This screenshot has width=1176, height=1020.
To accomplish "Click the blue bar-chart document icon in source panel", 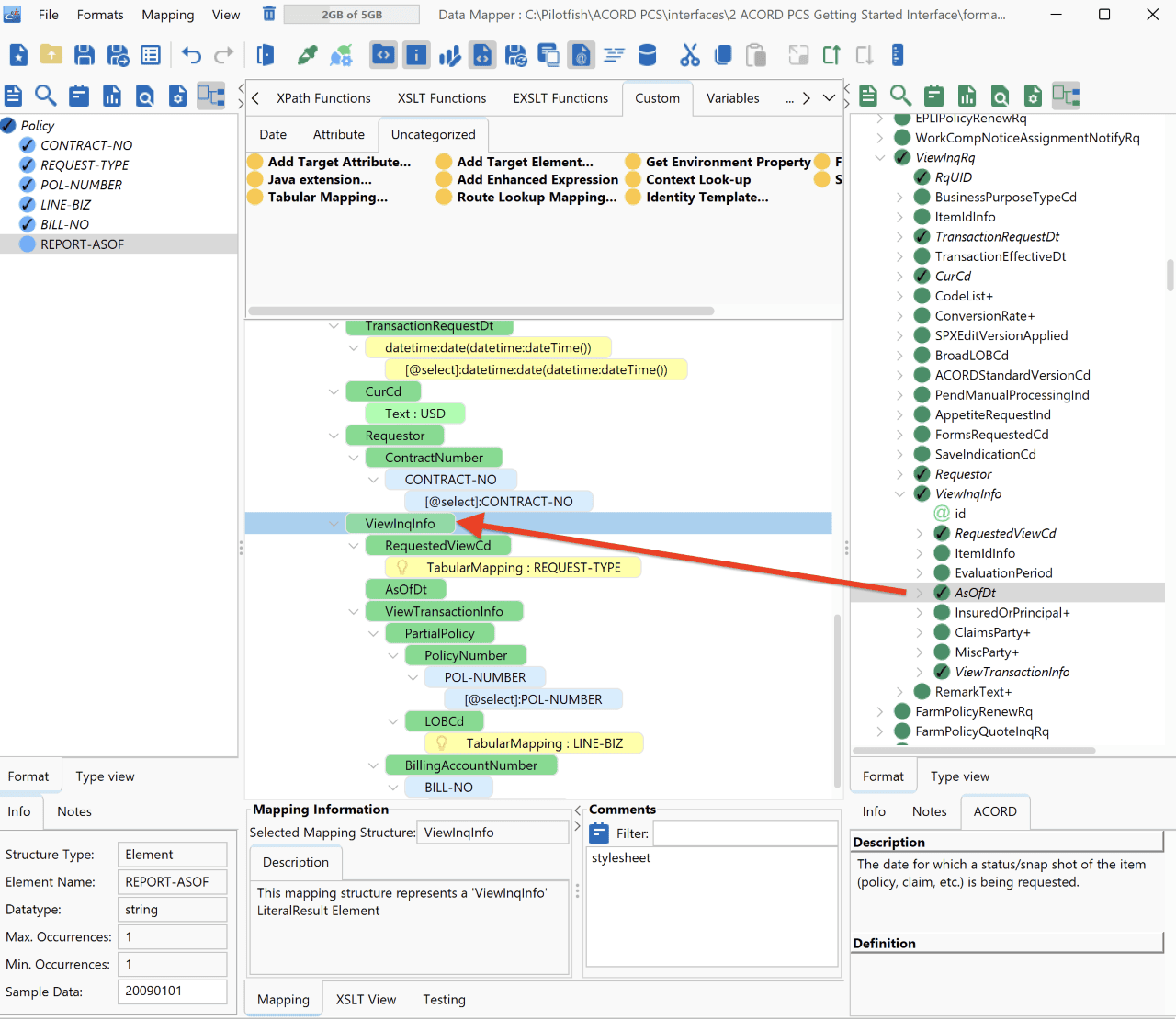I will pyautogui.click(x=112, y=96).
